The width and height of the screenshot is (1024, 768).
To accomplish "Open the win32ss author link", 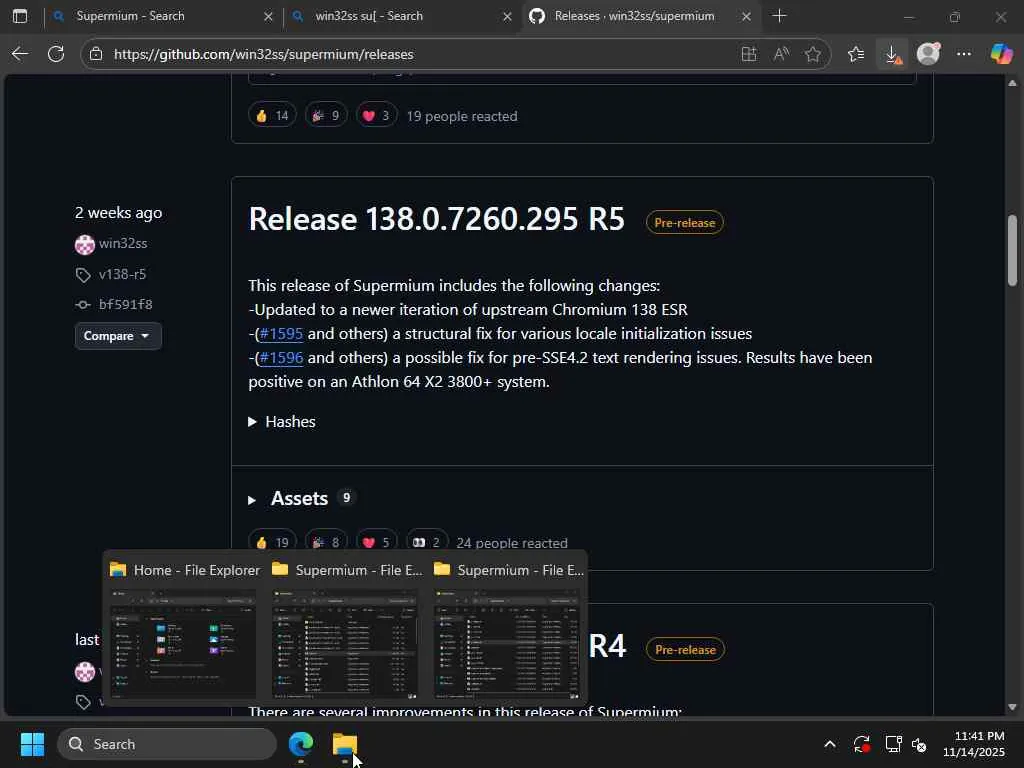I will [x=123, y=244].
